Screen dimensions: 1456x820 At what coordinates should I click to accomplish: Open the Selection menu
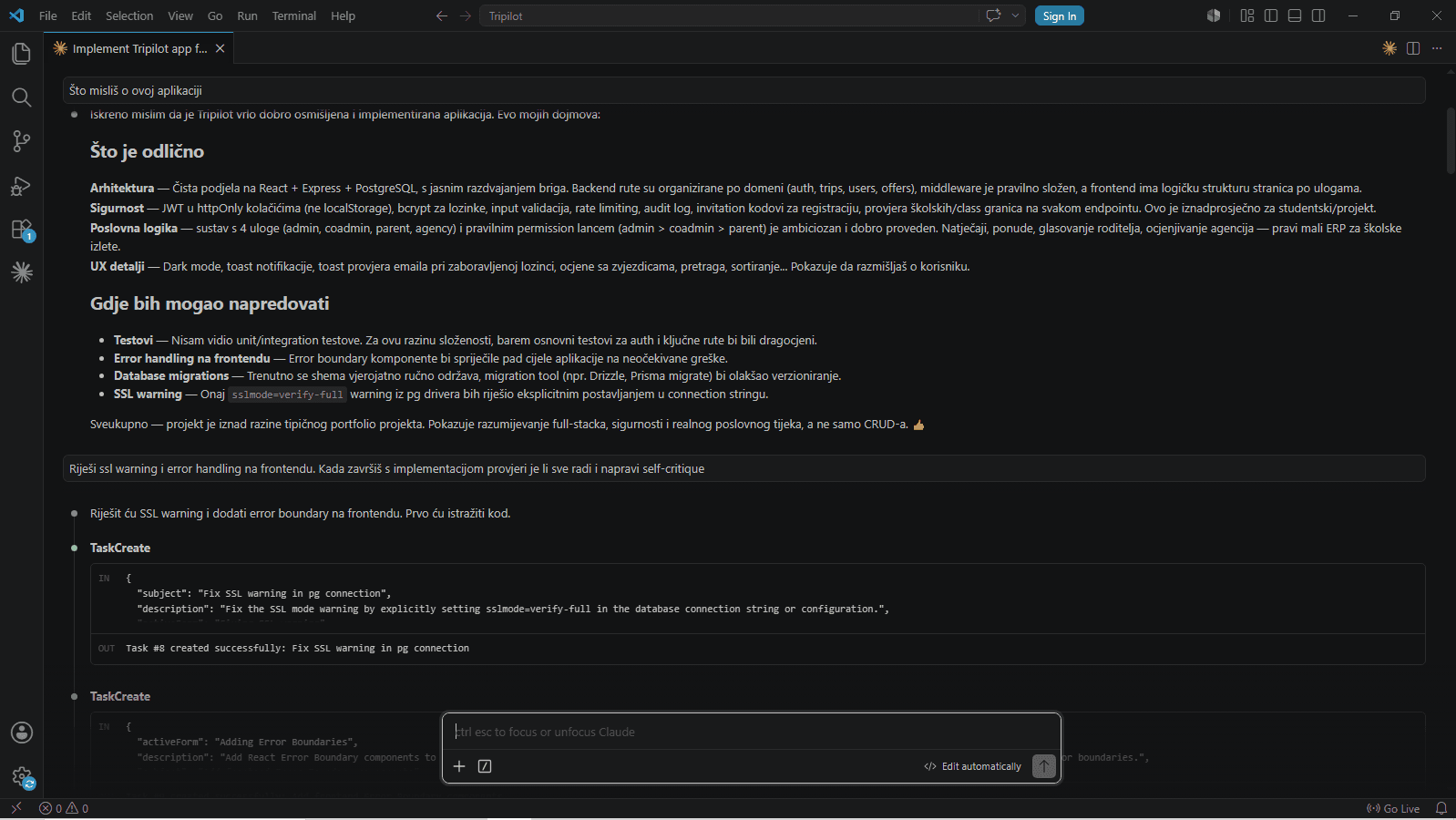pyautogui.click(x=129, y=15)
